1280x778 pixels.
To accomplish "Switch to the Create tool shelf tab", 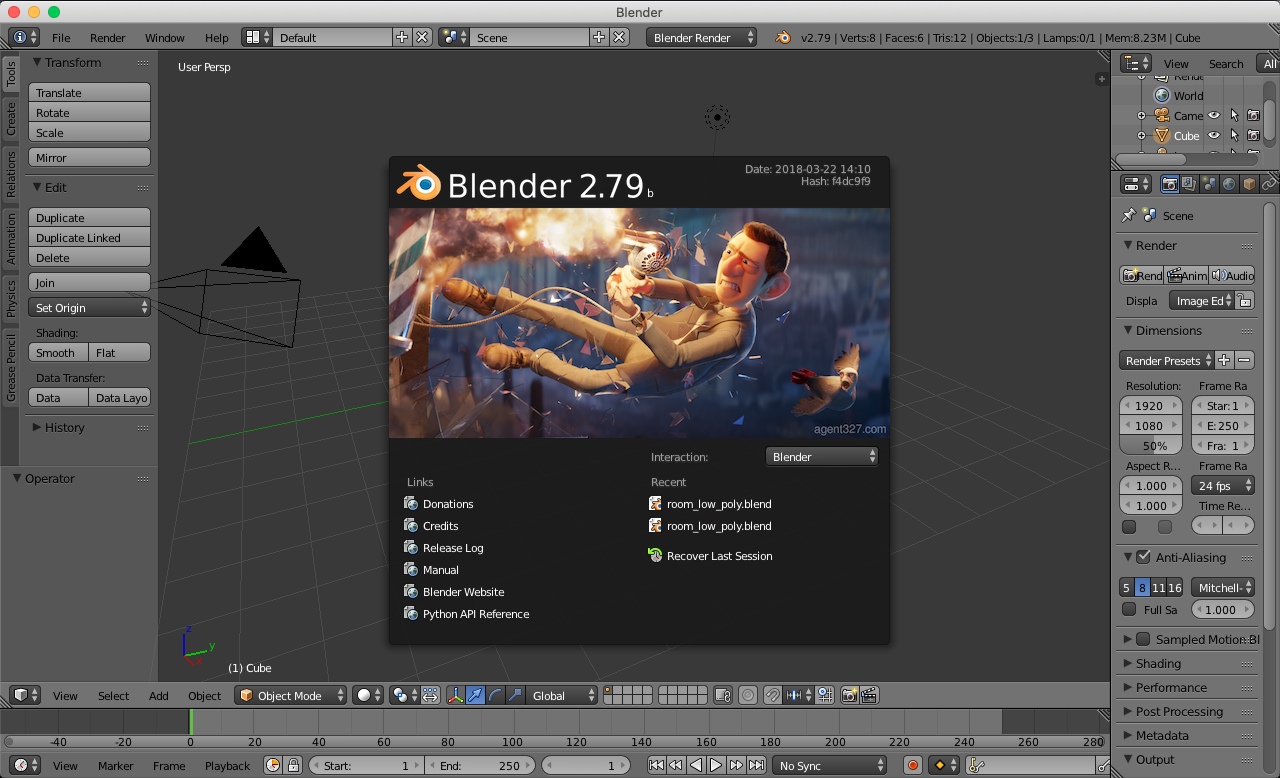I will (11, 118).
